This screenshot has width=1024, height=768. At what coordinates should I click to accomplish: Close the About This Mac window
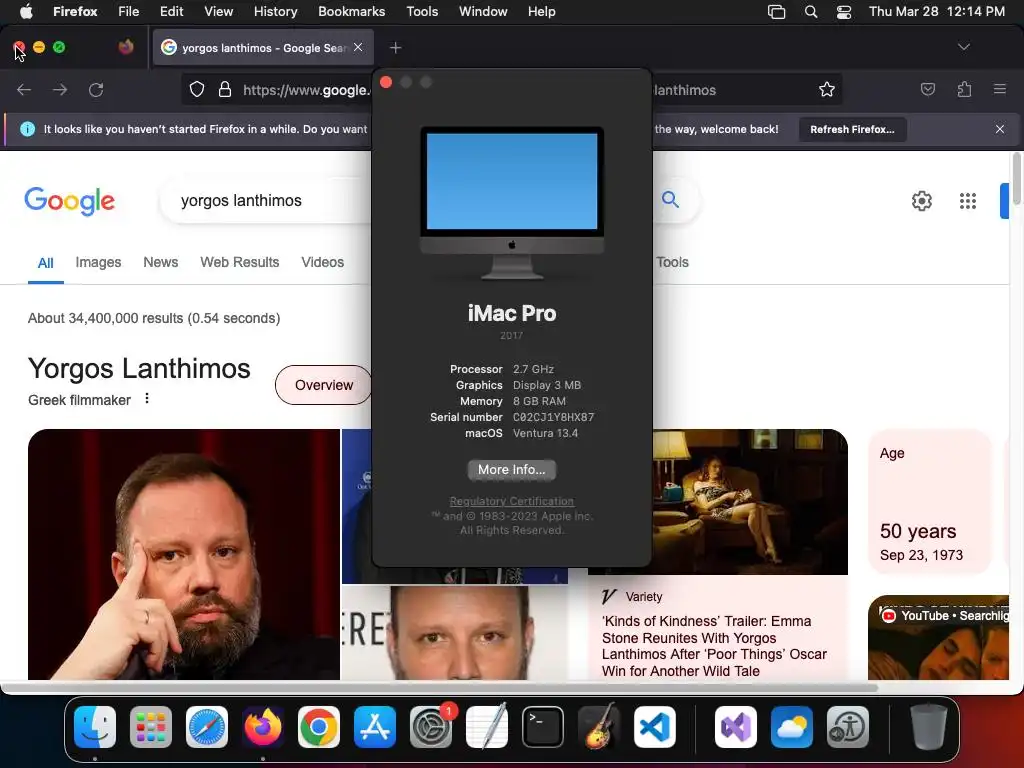(386, 82)
